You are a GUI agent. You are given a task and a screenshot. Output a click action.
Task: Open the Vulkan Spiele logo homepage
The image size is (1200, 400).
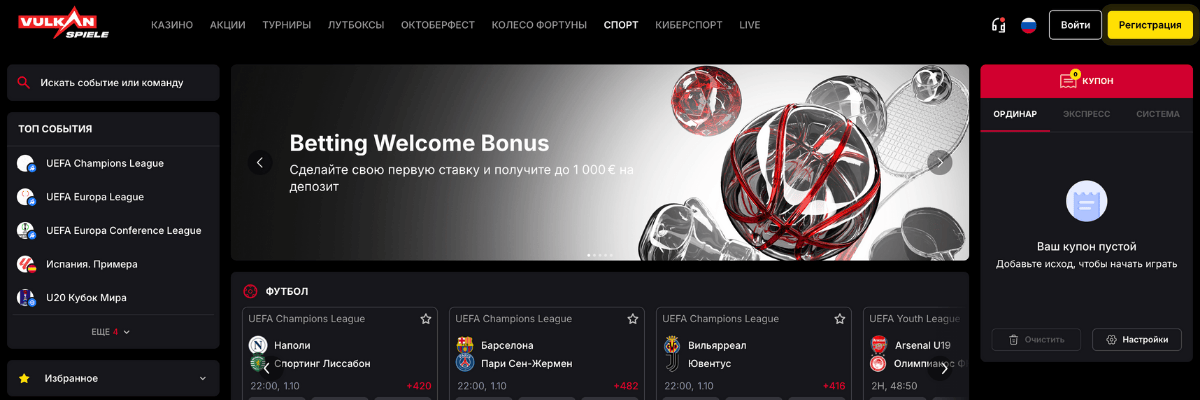click(66, 24)
